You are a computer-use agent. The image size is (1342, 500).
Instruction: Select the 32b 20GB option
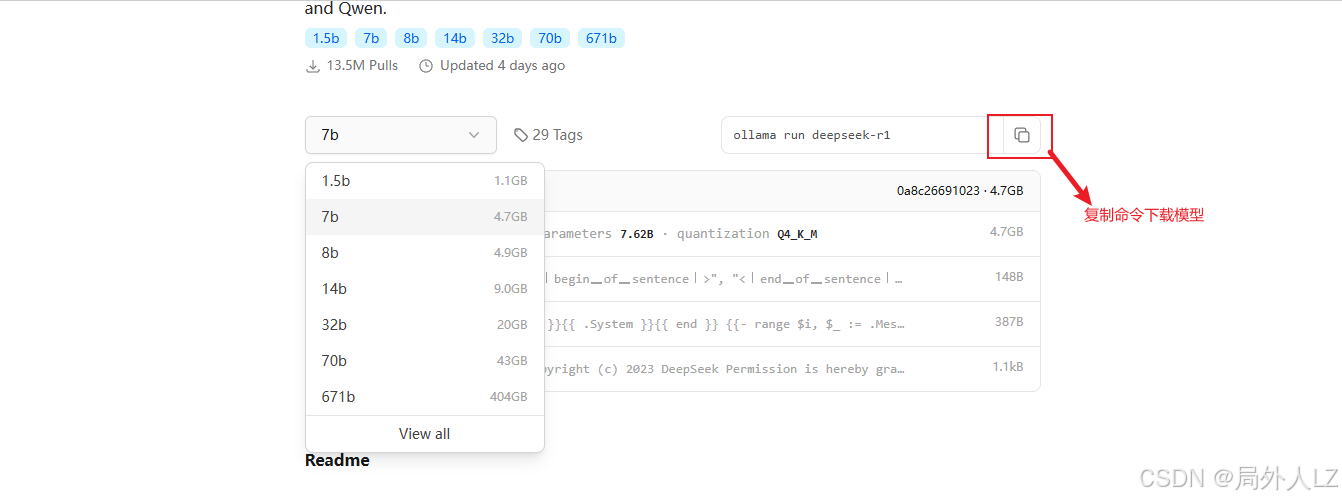pos(425,325)
